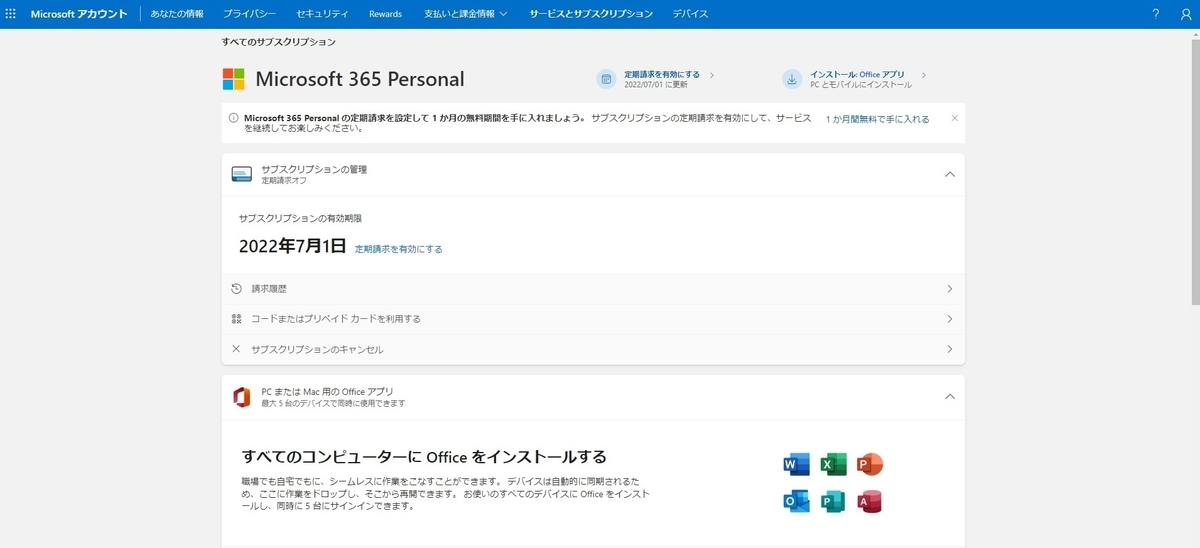Viewport: 1200px width, 548px height.
Task: Collapse the PC または Mac 用の Office アプリ section
Action: click(949, 397)
